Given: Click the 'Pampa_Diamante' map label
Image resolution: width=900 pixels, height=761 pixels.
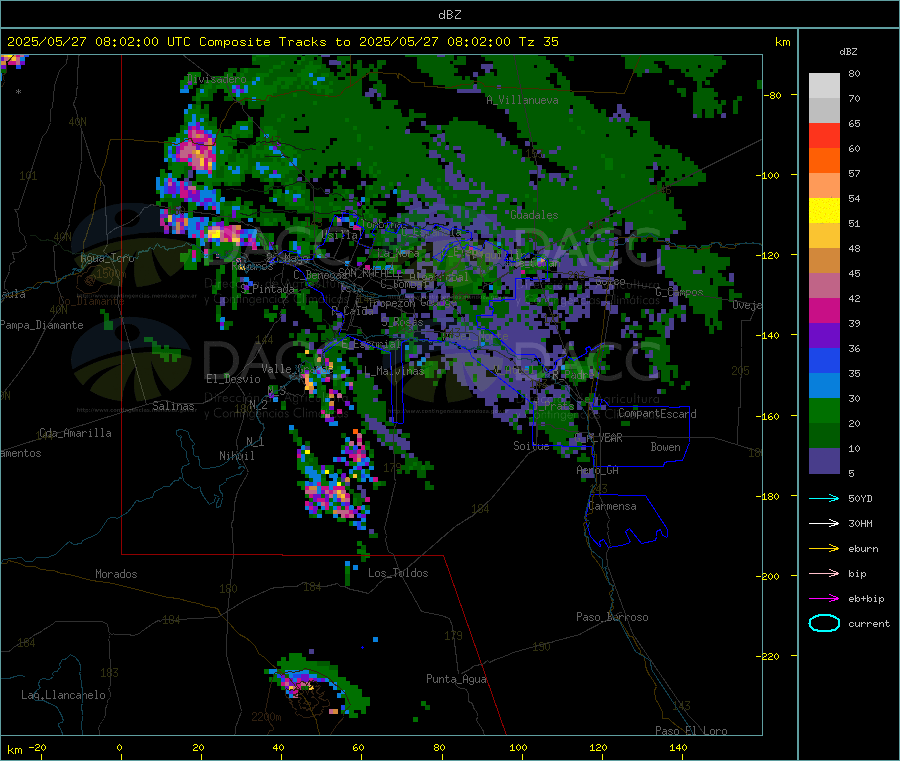Looking at the screenshot, I should pyautogui.click(x=41, y=325).
